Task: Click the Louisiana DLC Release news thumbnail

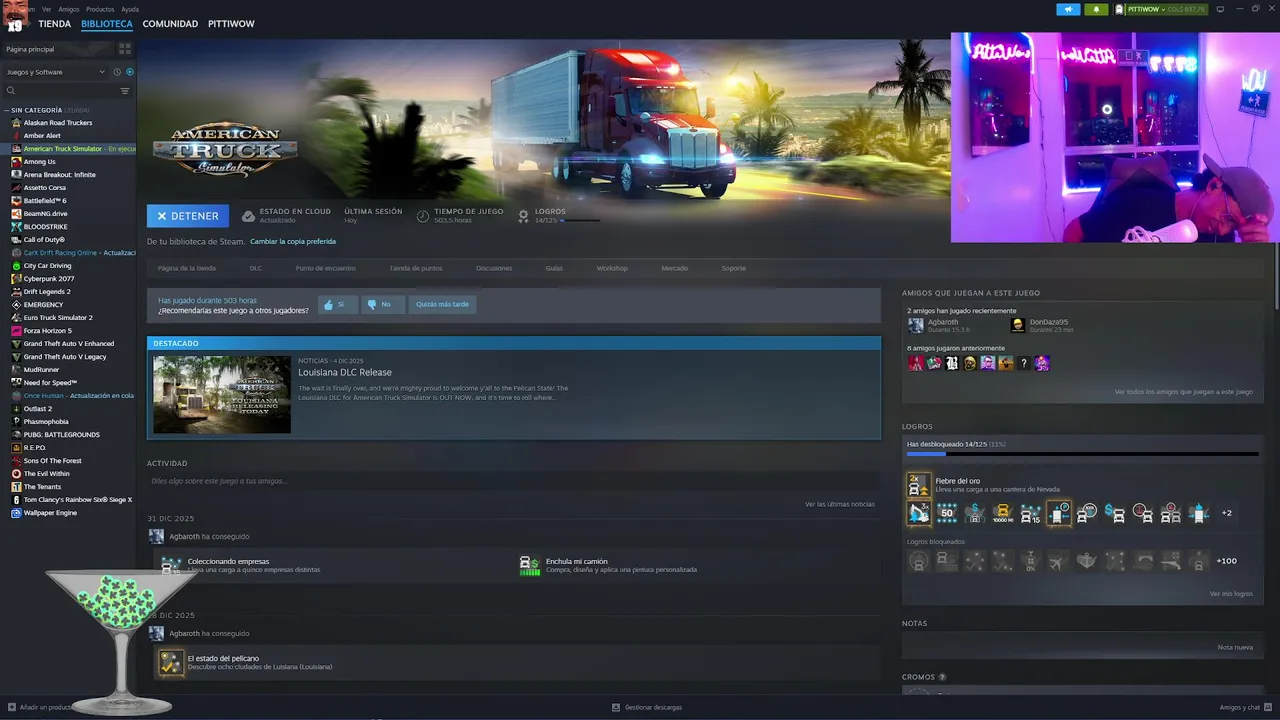Action: (222, 394)
